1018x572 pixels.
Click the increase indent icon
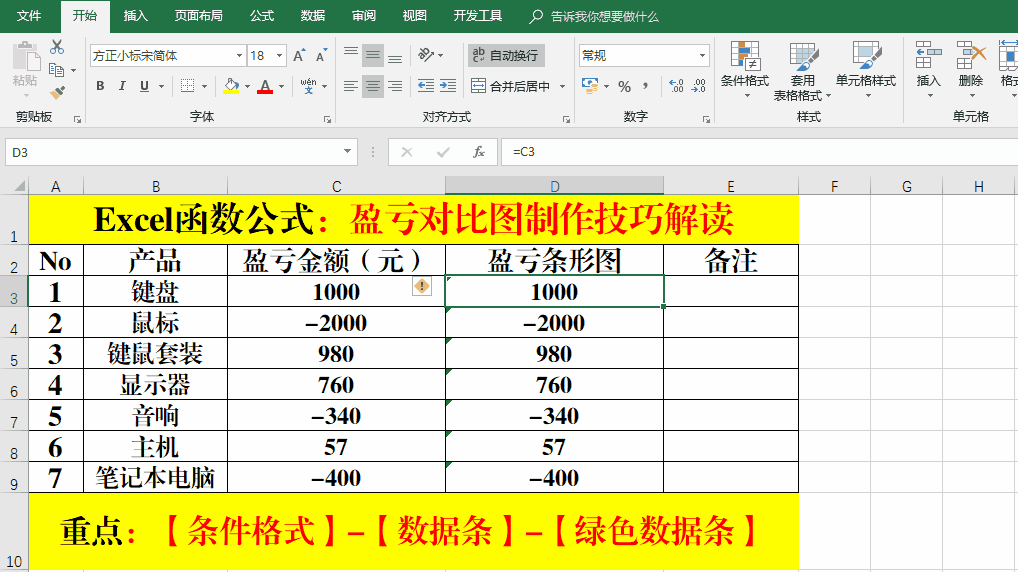[x=447, y=87]
